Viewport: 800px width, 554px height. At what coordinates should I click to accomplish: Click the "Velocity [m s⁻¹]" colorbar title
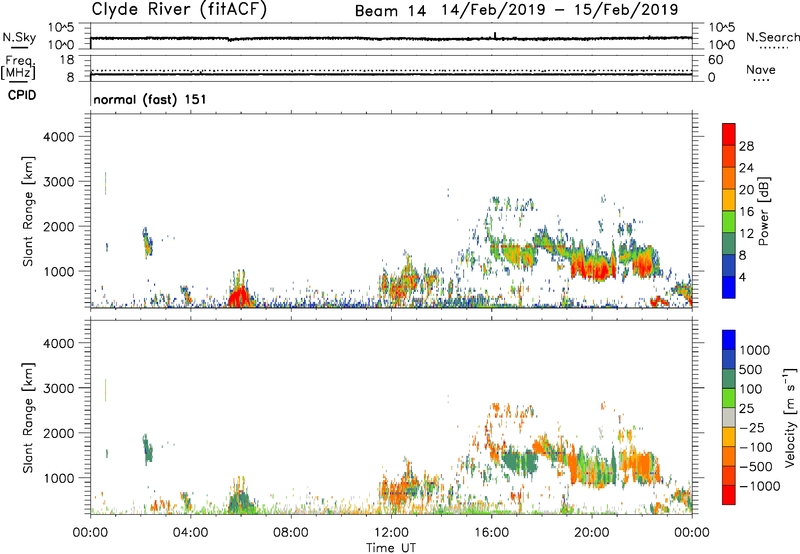click(x=790, y=417)
